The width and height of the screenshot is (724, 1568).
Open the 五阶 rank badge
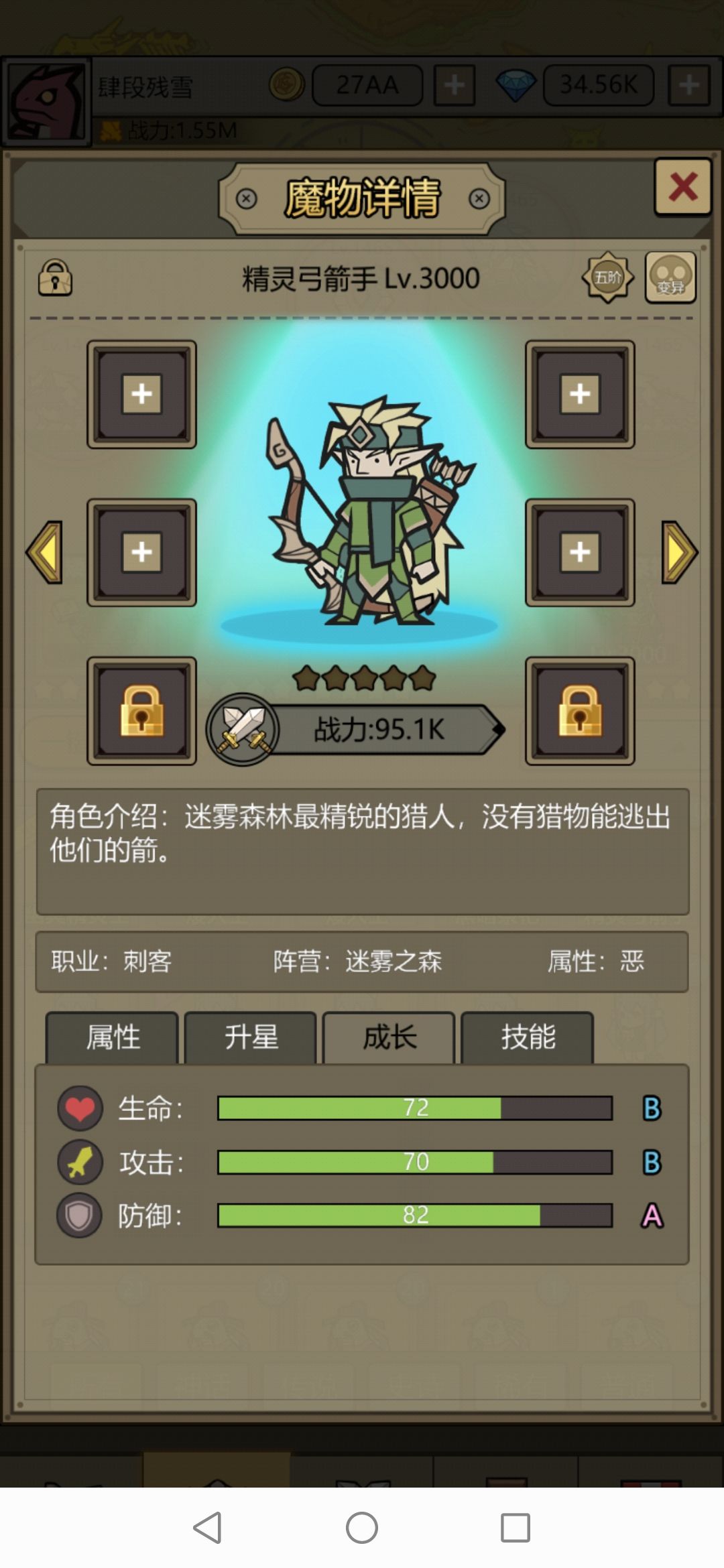pos(607,277)
